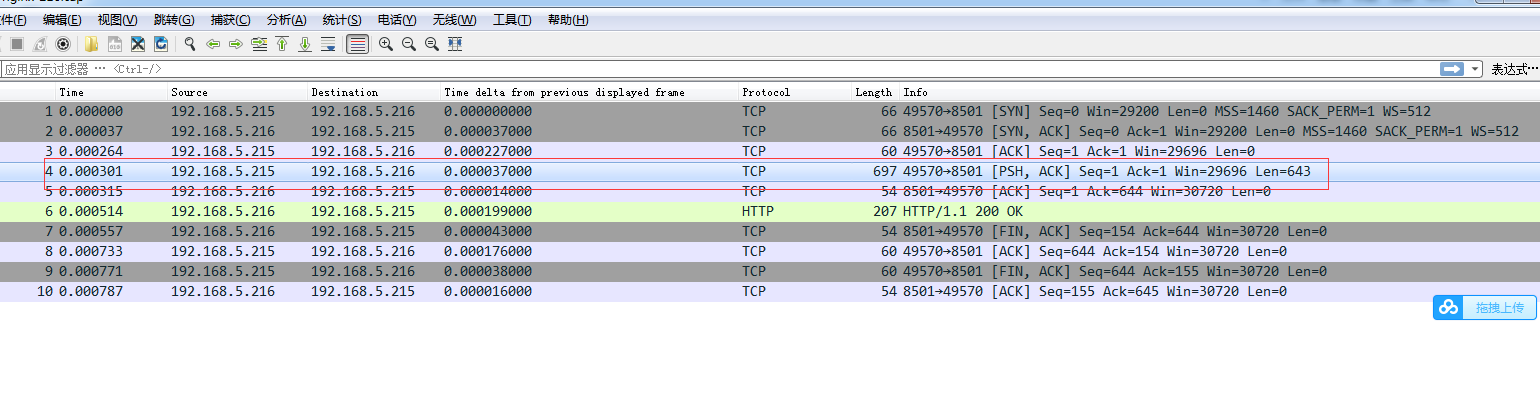The height and width of the screenshot is (395, 1540).
Task: Open the 编辑(E) menu
Action: point(63,20)
